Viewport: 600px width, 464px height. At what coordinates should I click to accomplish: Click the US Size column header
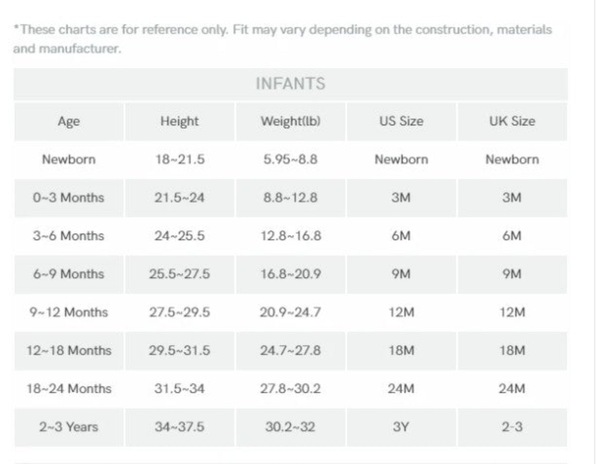click(x=401, y=121)
